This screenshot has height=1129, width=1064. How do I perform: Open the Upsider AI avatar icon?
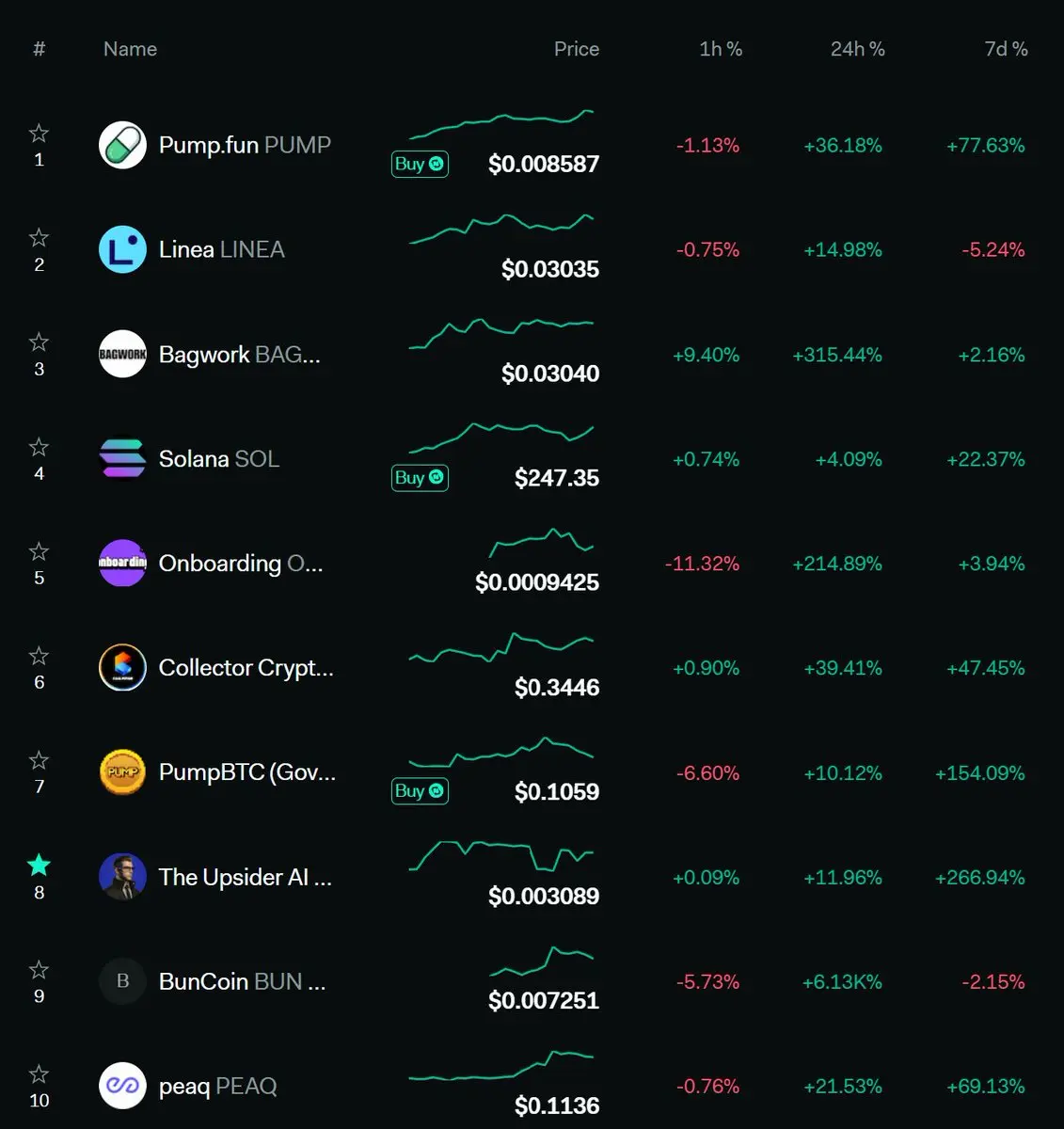(122, 876)
